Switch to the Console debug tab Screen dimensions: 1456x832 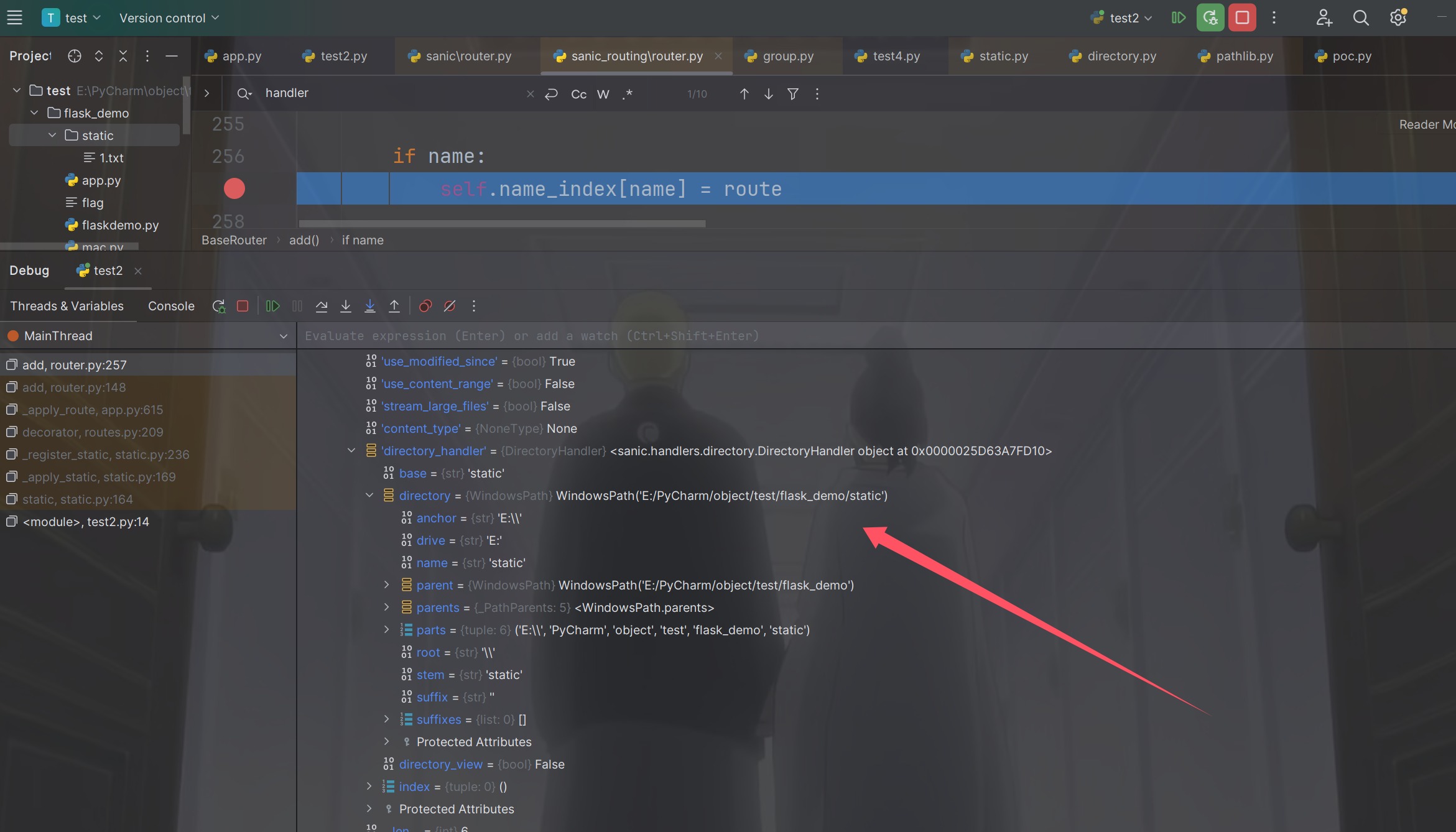tap(171, 306)
